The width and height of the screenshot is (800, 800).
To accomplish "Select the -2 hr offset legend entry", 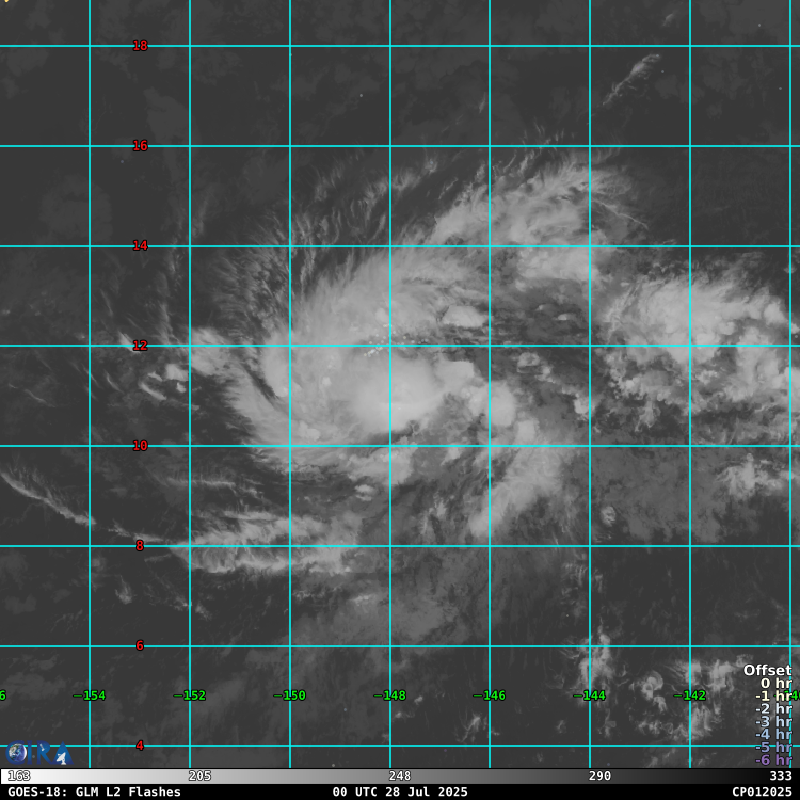I will coord(772,709).
